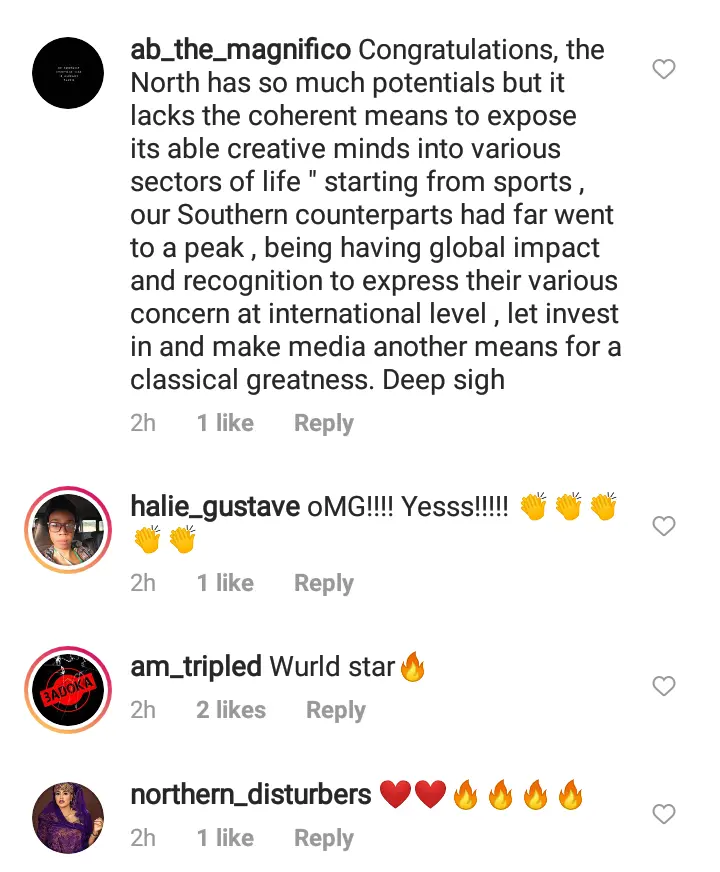This screenshot has width=720, height=872.
Task: Open am_tripled's story via the ringed avatar
Action: click(68, 690)
